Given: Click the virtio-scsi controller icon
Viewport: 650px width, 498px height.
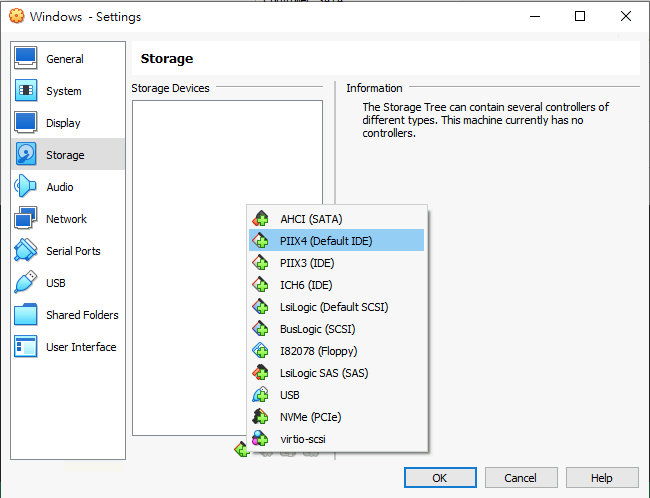Looking at the screenshot, I should tap(261, 439).
